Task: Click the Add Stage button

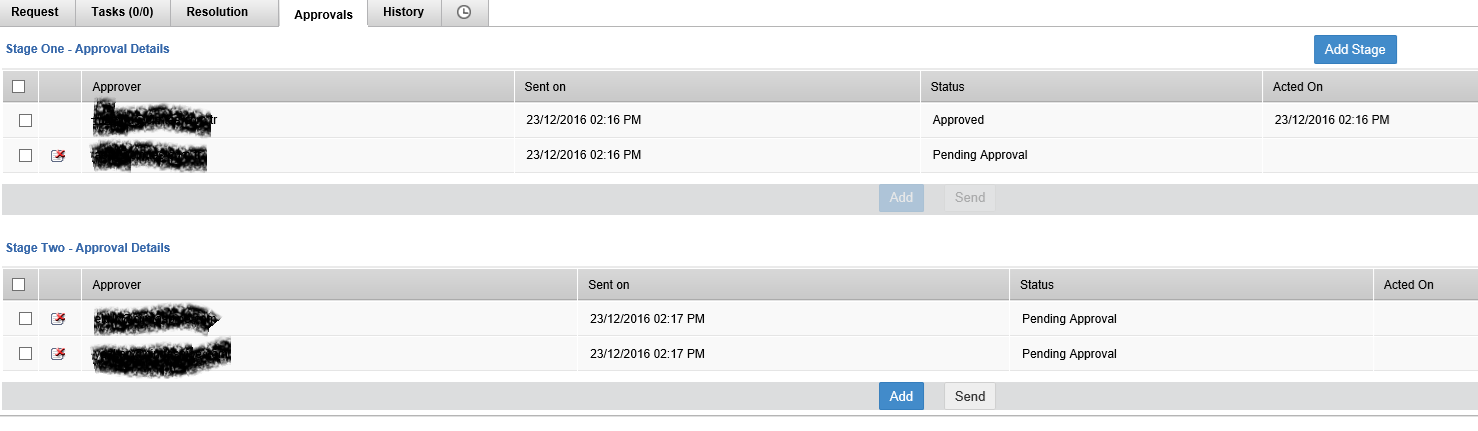Action: (1354, 50)
